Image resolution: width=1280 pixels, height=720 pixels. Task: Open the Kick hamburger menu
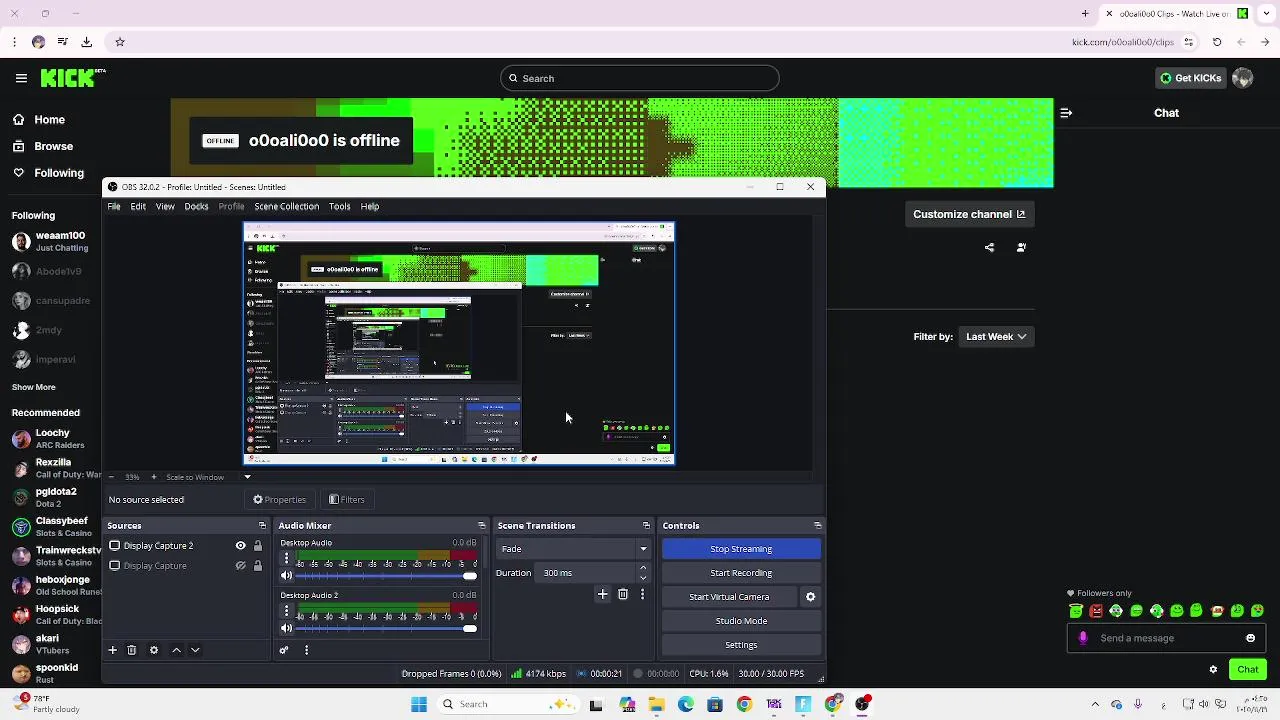pos(21,78)
